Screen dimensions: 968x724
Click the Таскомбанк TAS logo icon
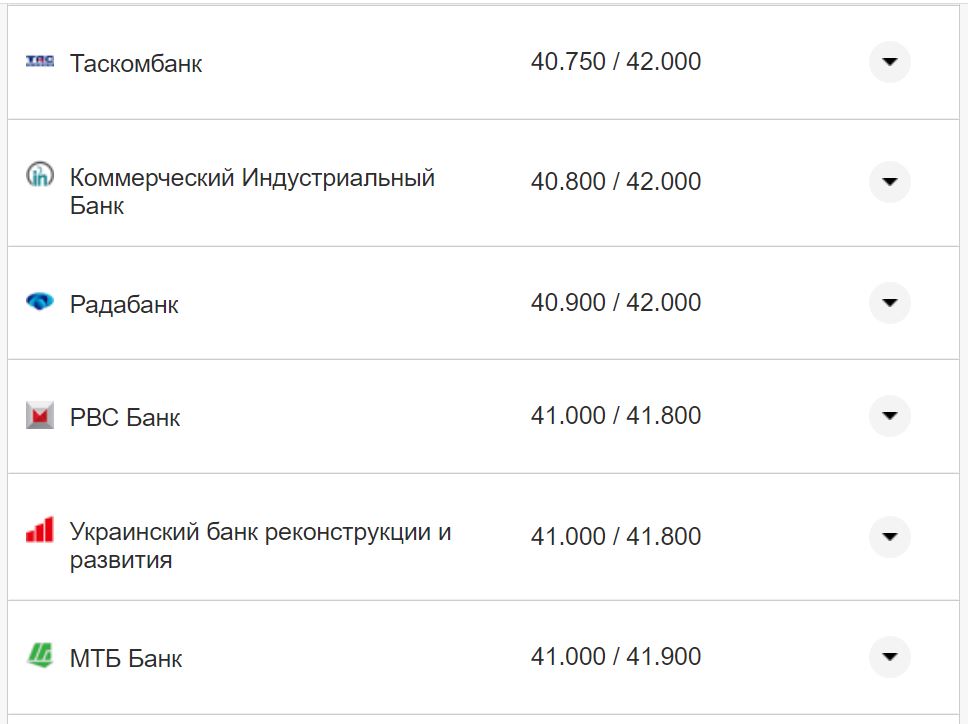[x=38, y=62]
